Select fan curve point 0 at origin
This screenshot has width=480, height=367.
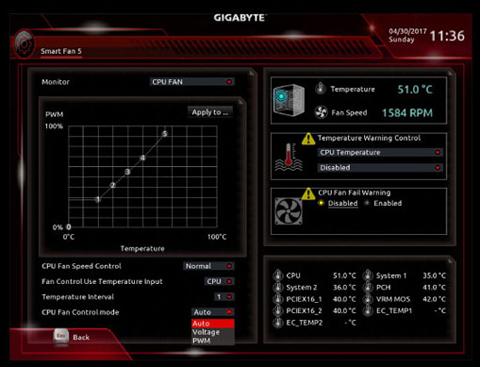click(x=69, y=227)
